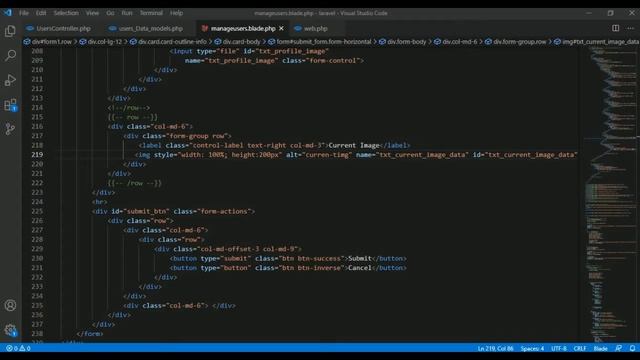Open the Manage settings gear
The image size is (640, 360).
[10, 329]
